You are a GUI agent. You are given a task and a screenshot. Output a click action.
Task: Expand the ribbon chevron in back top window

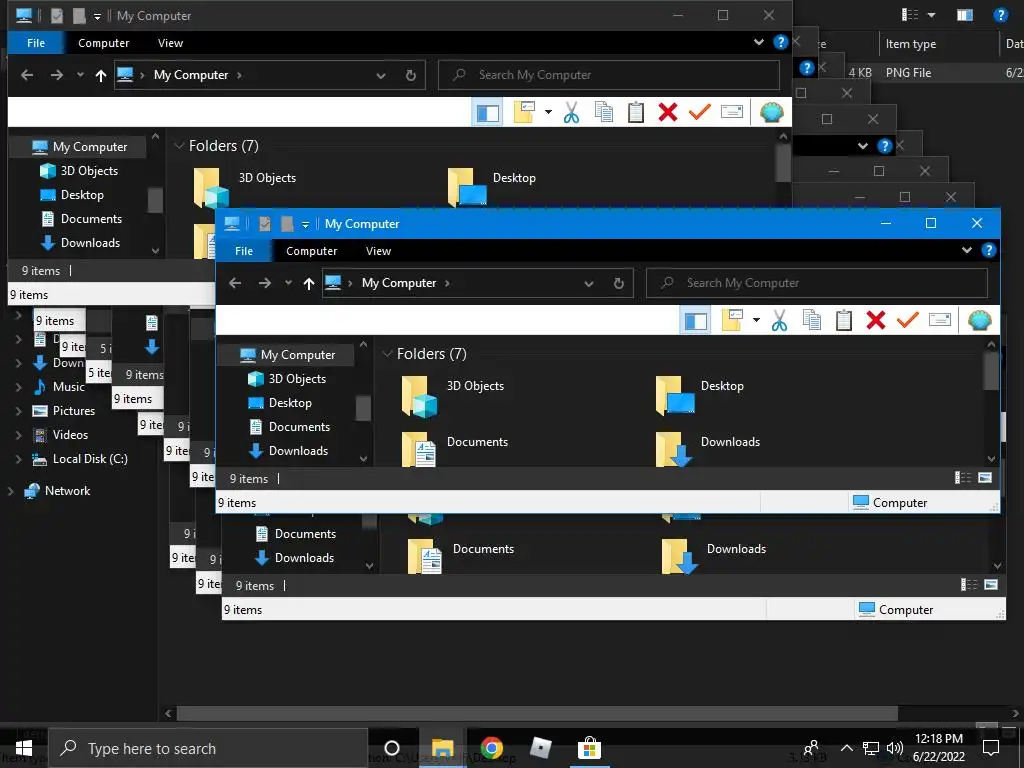(759, 42)
